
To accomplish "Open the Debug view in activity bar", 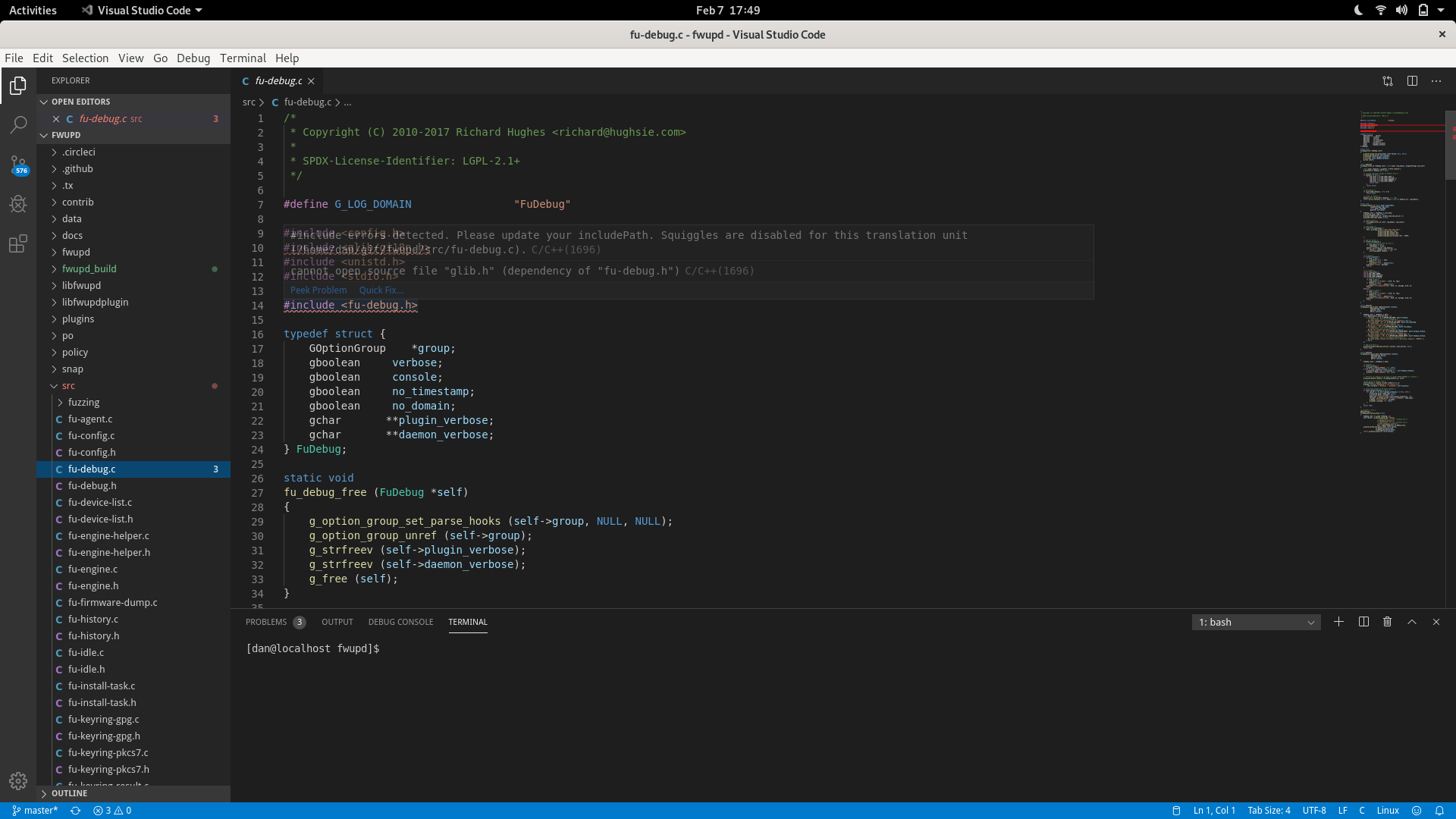I will [18, 204].
